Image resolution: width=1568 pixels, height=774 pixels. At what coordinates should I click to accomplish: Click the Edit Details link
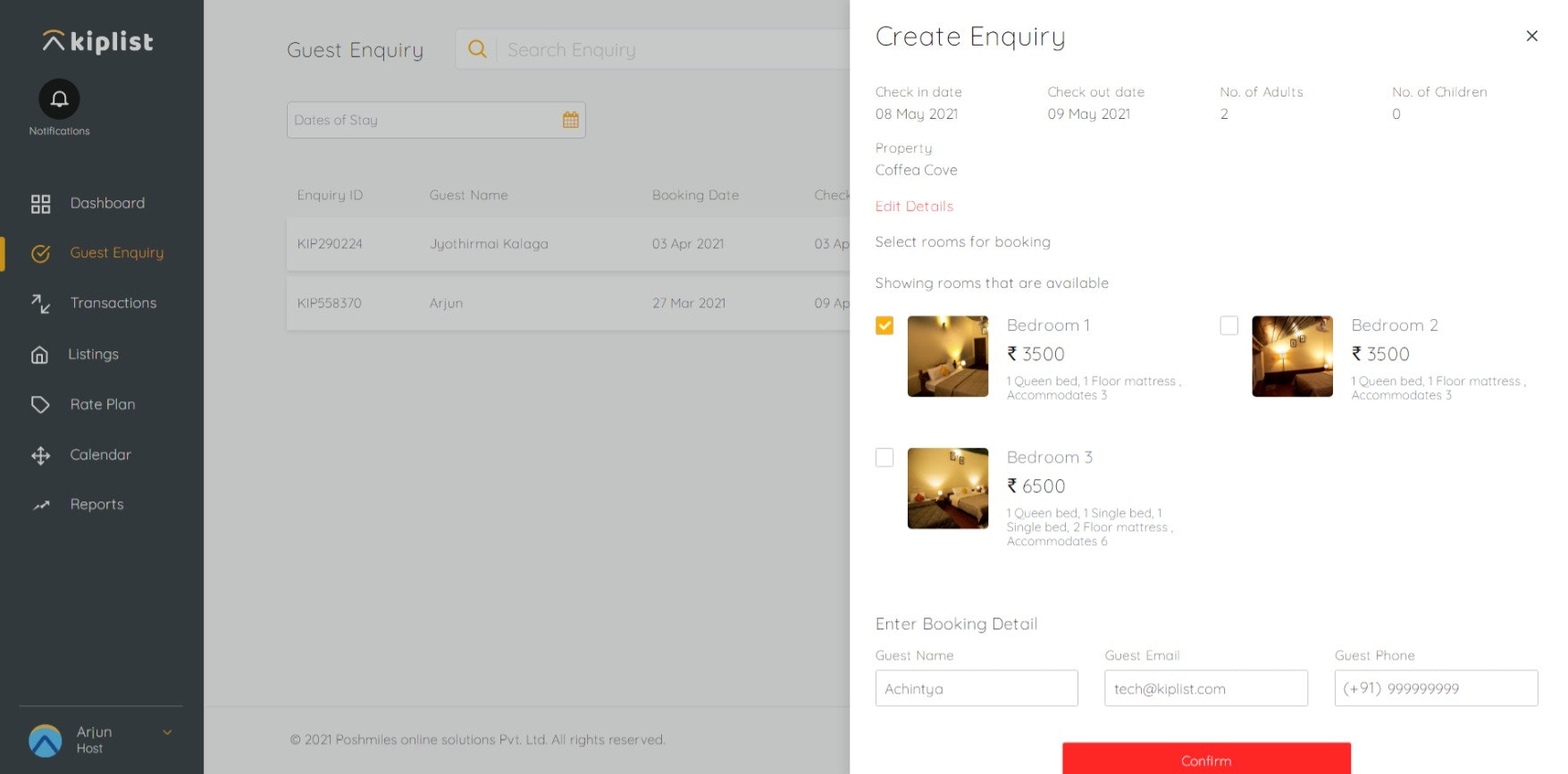(x=914, y=206)
